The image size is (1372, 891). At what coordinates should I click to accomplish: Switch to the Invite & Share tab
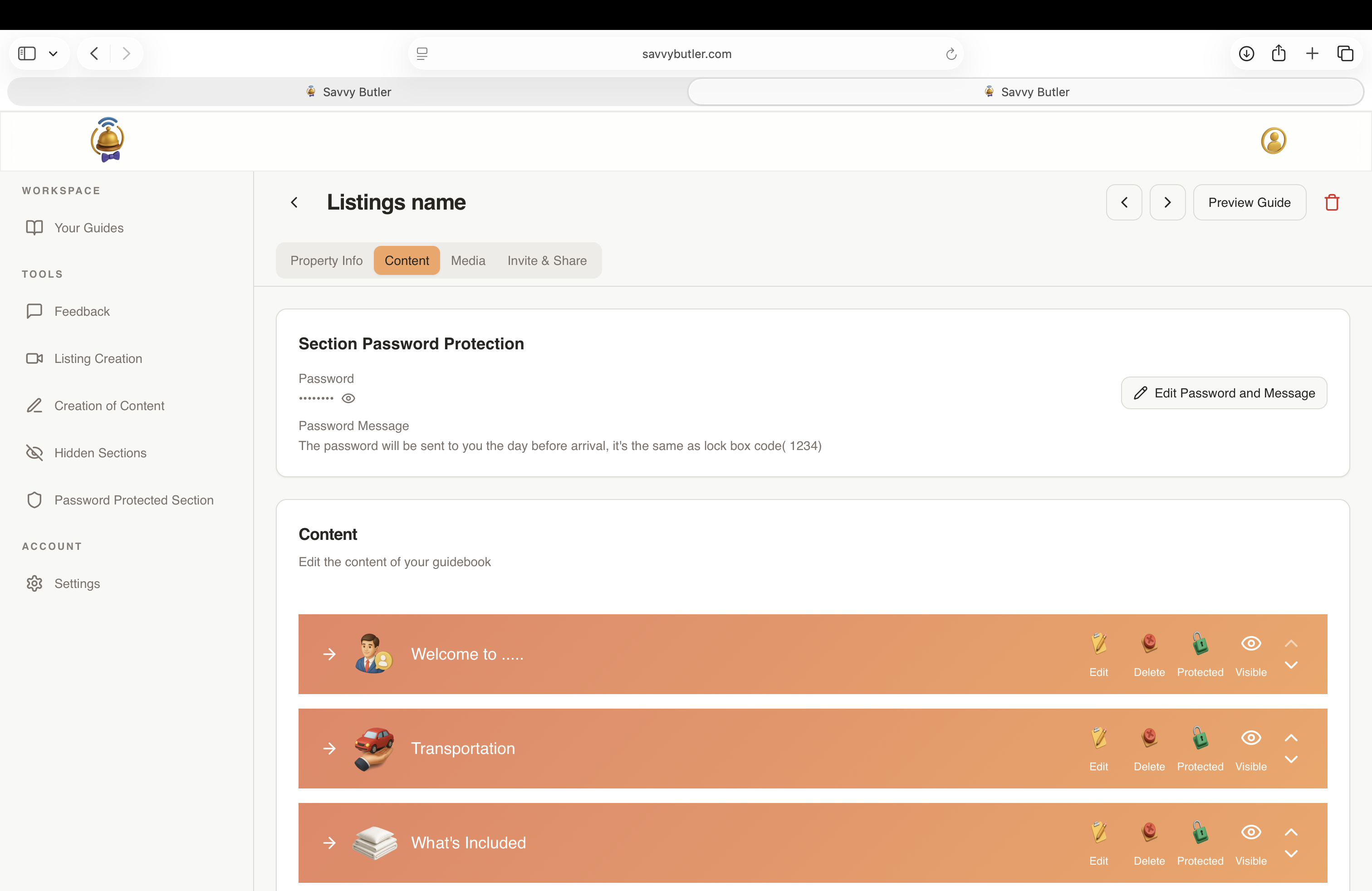point(547,260)
